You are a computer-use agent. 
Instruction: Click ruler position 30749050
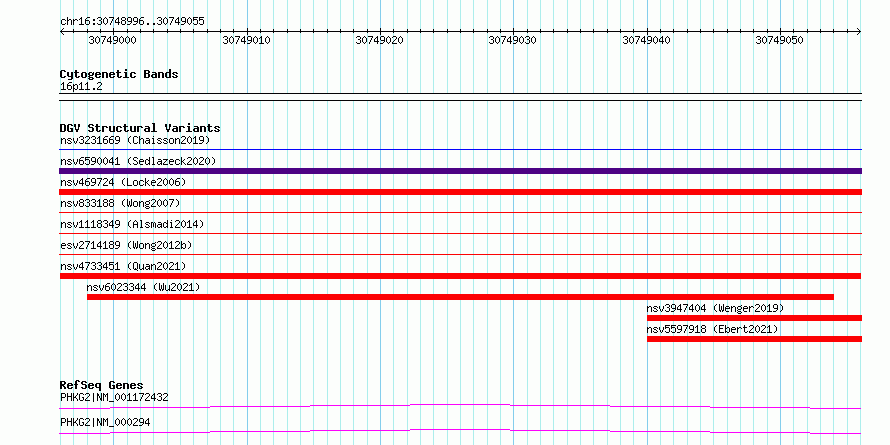[780, 40]
